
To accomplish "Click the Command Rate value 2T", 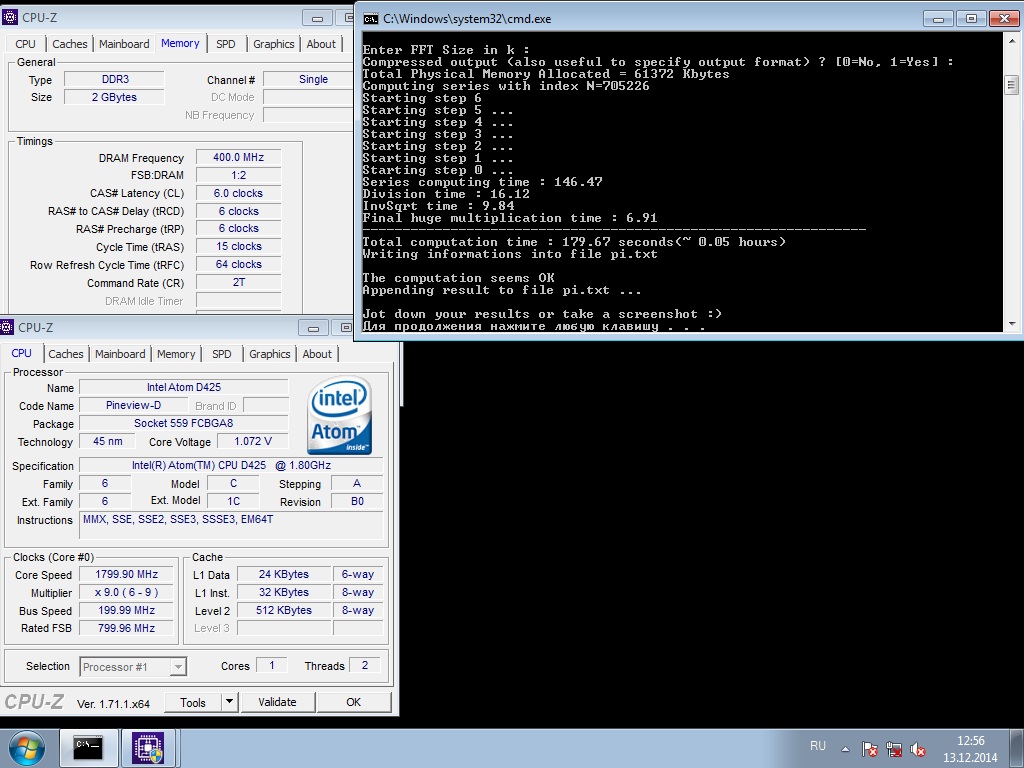I will tap(238, 282).
